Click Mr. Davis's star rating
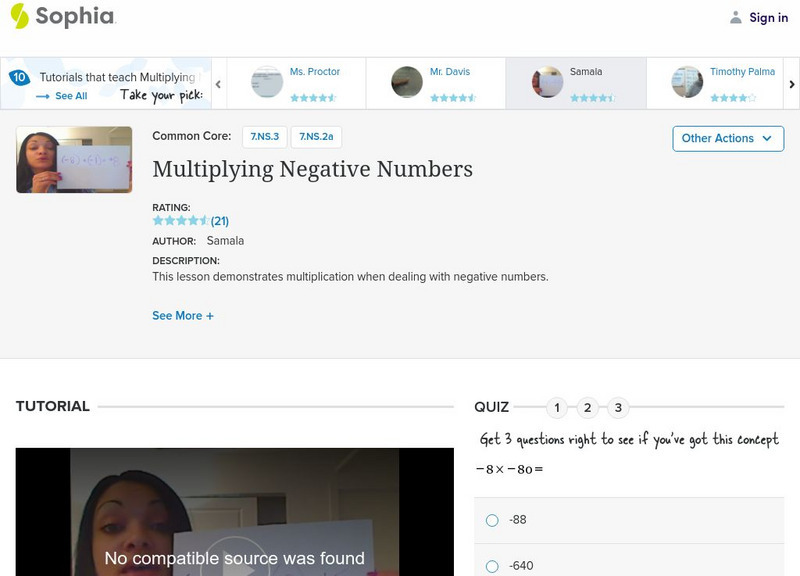The width and height of the screenshot is (800, 576). tap(453, 98)
